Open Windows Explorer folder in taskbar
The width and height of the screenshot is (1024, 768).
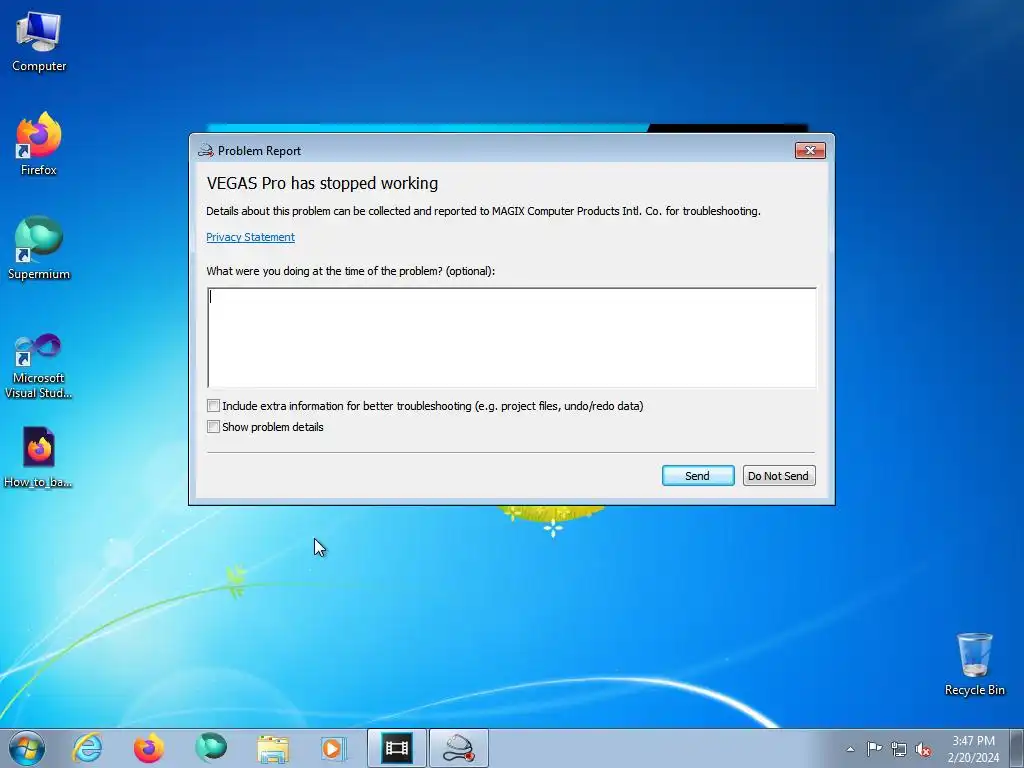click(273, 748)
